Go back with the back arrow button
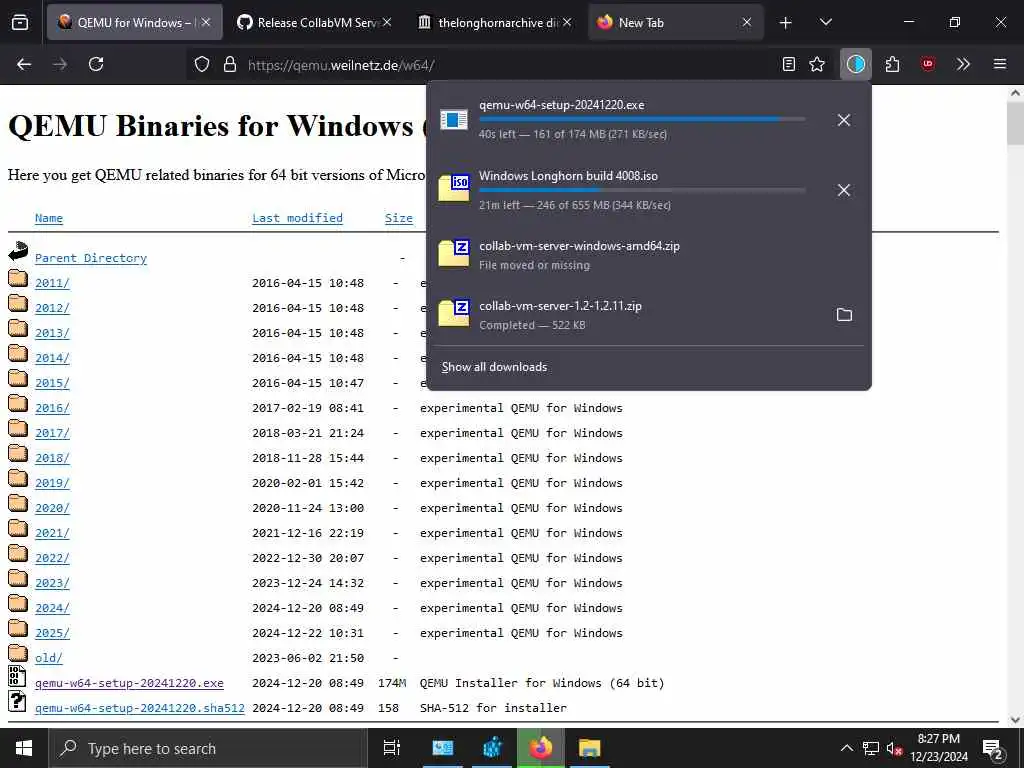This screenshot has height=768, width=1024. 24,64
